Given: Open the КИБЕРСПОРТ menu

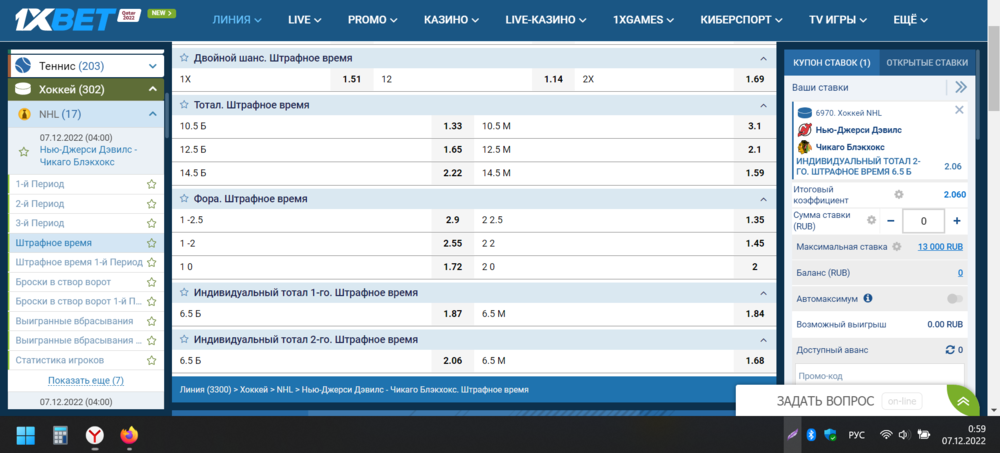Looking at the screenshot, I should [x=741, y=20].
